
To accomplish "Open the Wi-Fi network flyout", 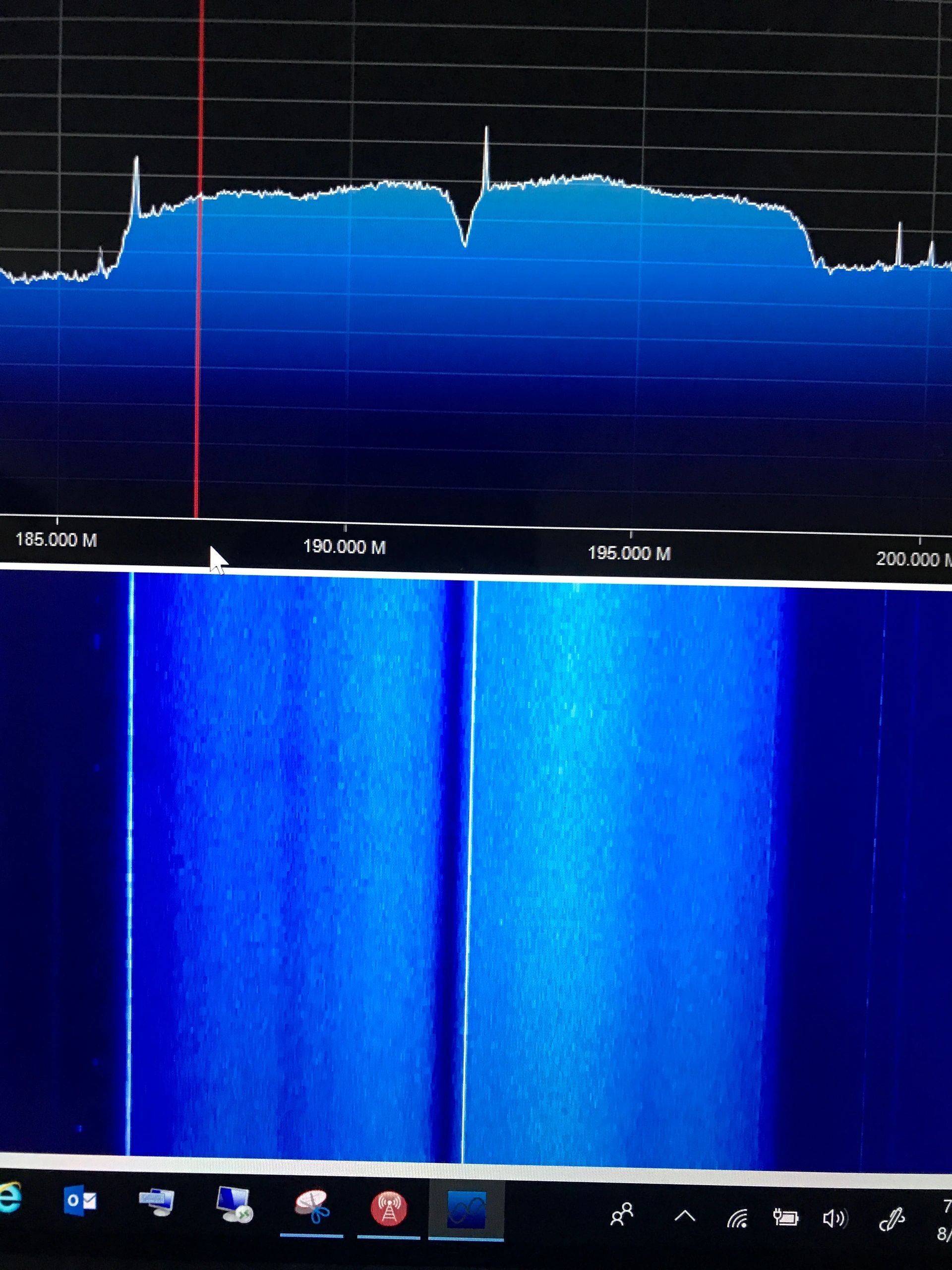I will (737, 1217).
